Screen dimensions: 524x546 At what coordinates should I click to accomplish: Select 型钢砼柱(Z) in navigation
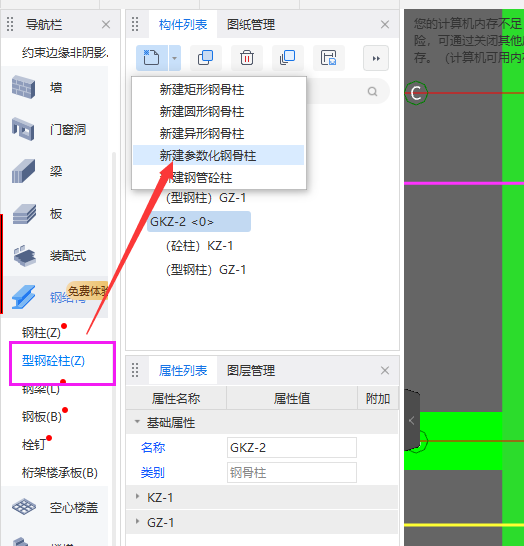pos(53,361)
